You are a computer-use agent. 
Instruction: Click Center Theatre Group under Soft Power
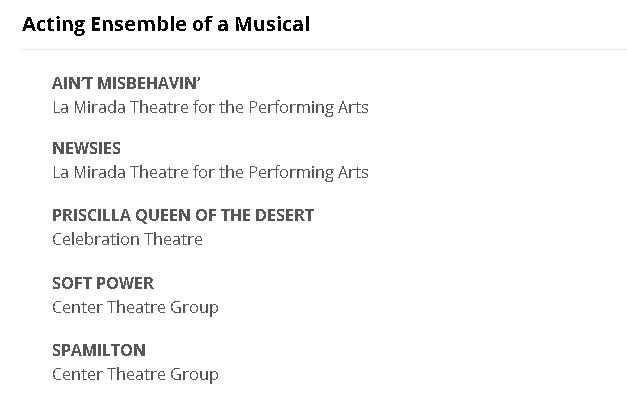[x=135, y=307]
